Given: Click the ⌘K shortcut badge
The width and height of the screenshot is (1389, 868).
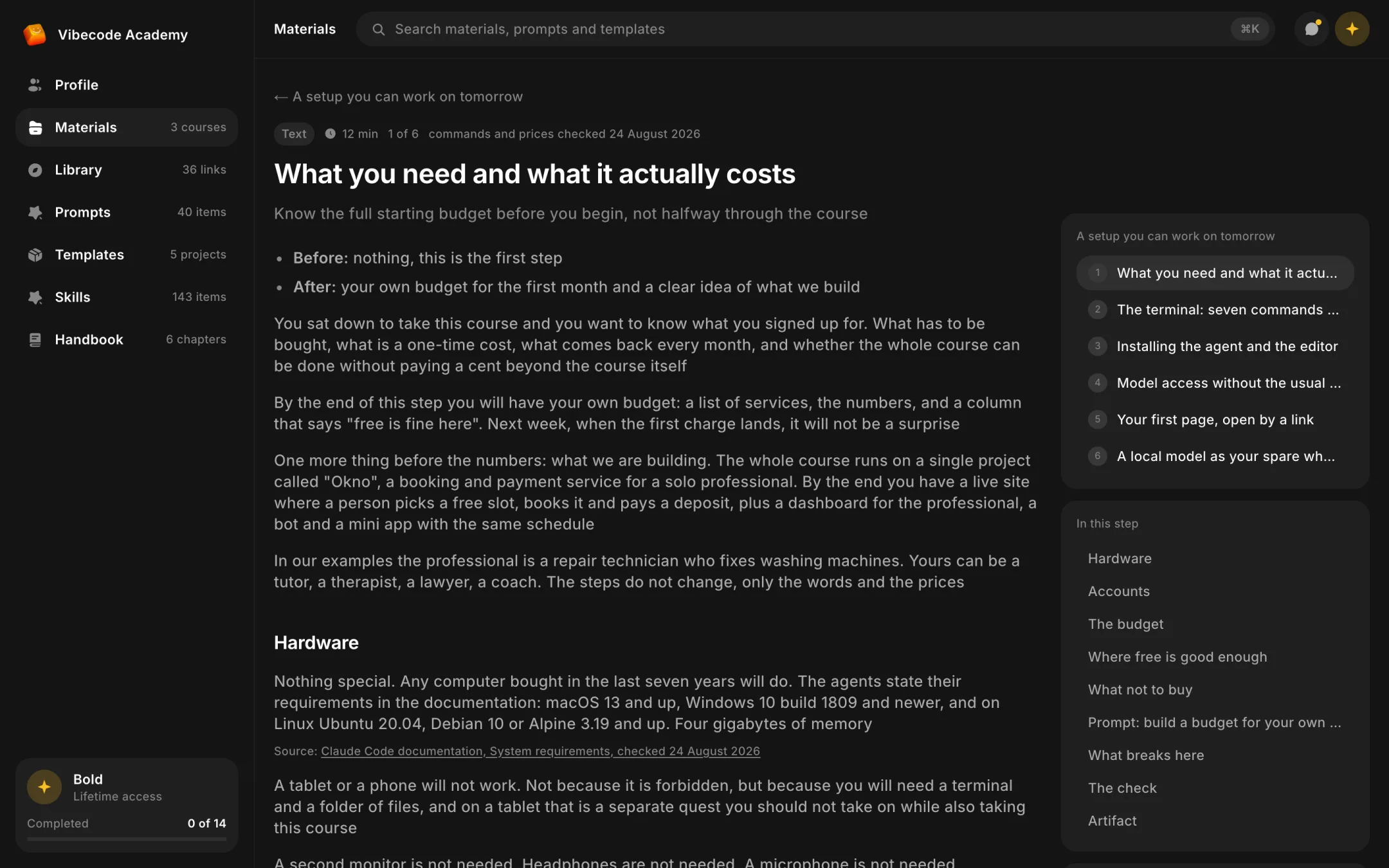Looking at the screenshot, I should (x=1249, y=29).
